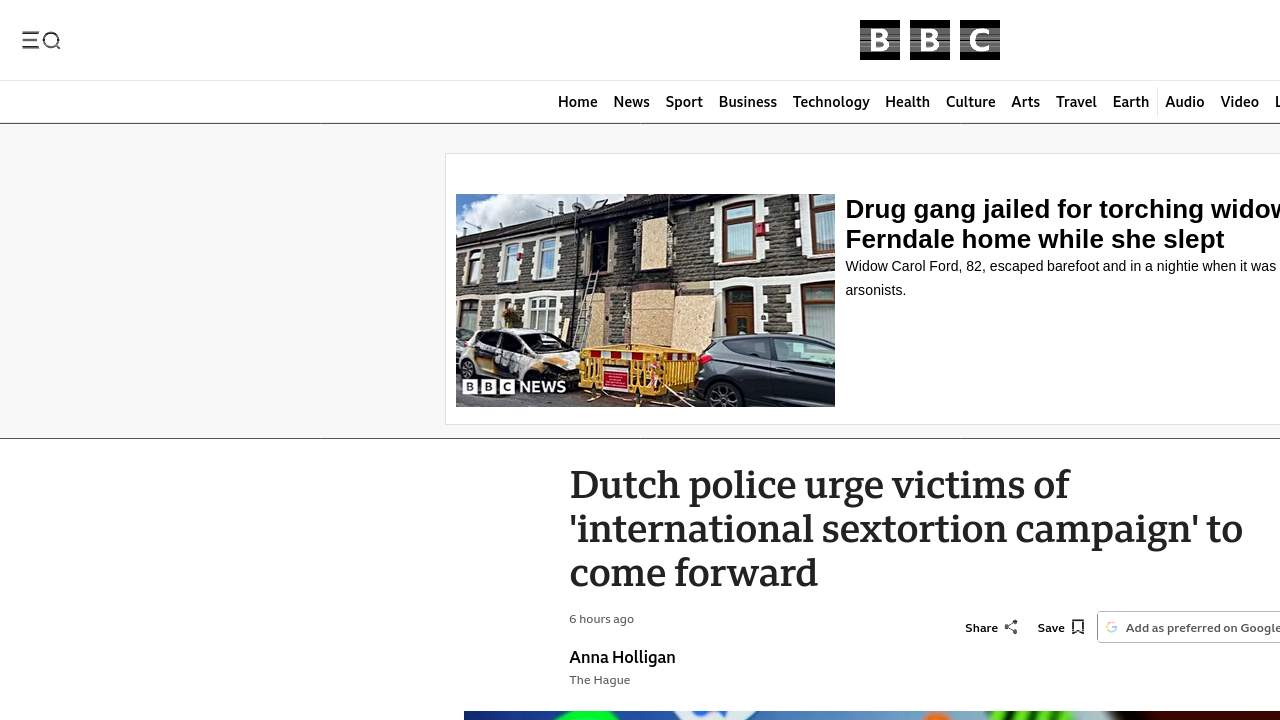Open the Earth section

pos(1130,102)
